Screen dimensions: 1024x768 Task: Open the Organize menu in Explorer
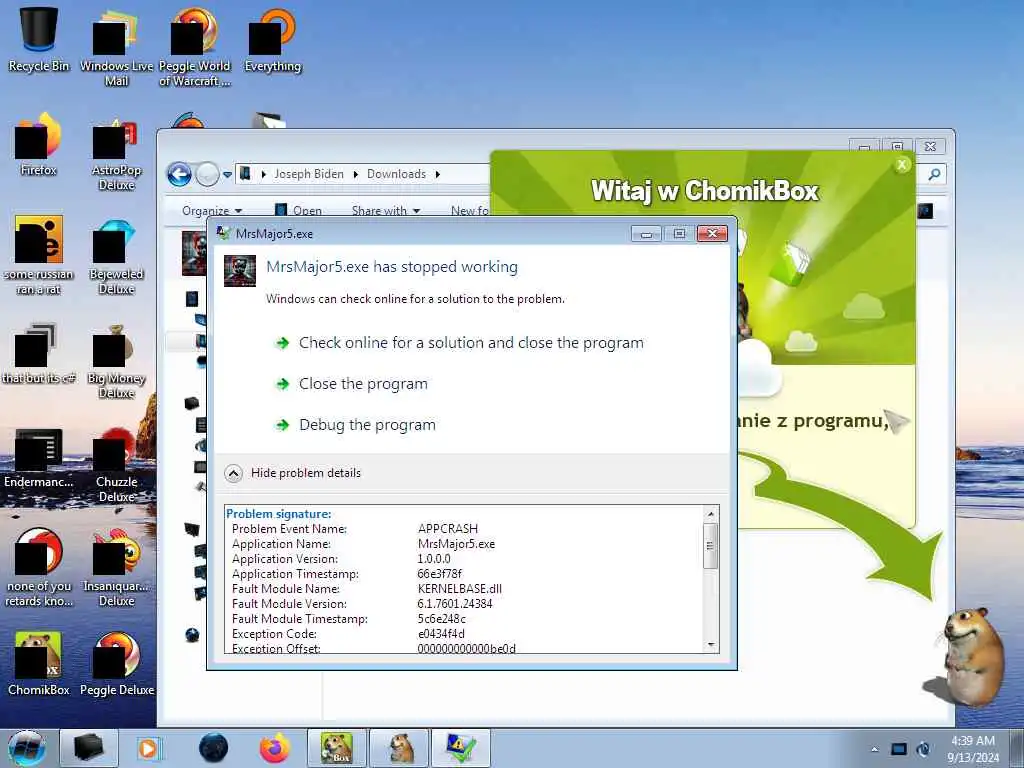[212, 210]
